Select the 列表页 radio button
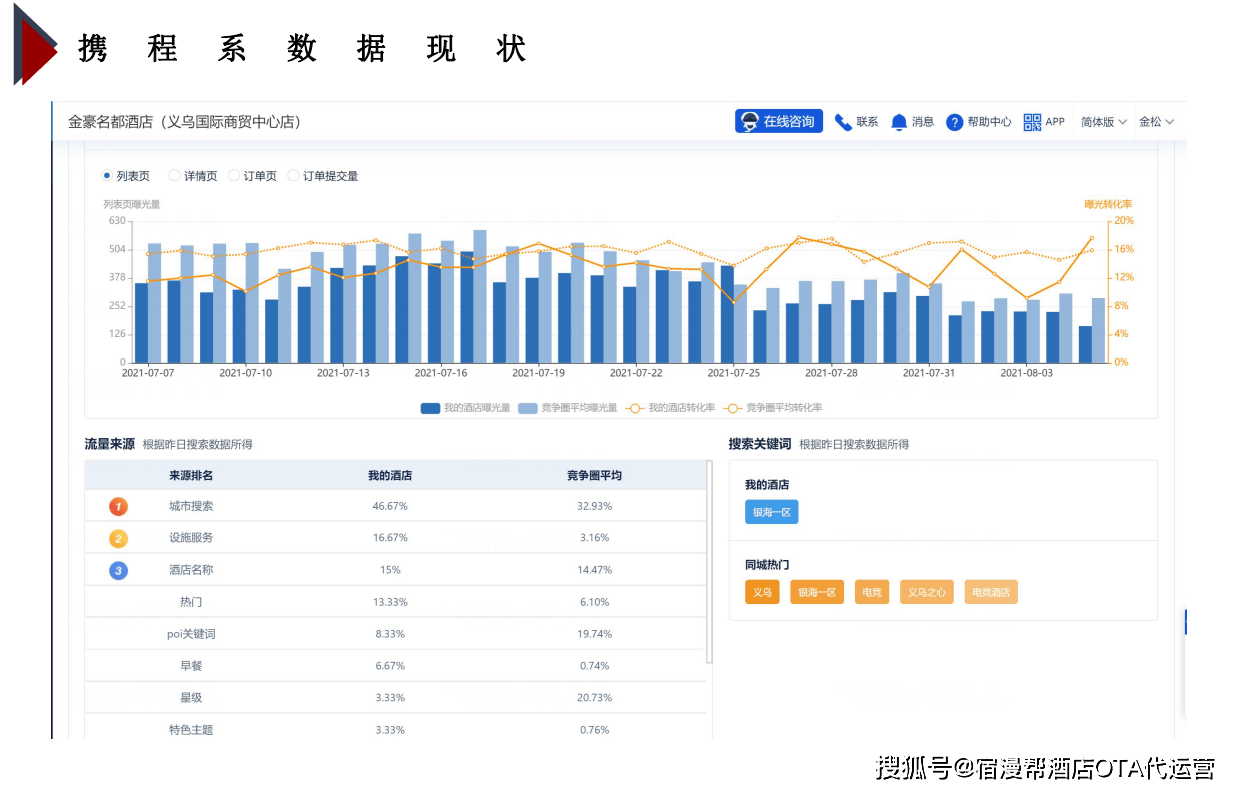The image size is (1244, 794). click(x=107, y=176)
